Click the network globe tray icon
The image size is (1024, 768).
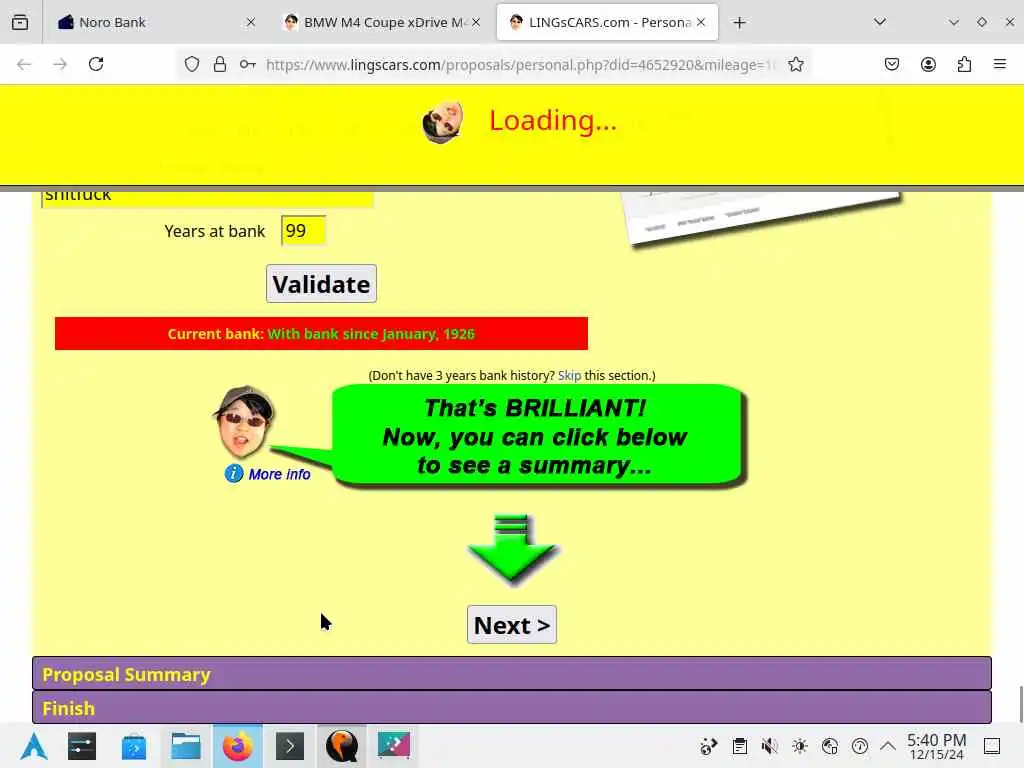point(829,746)
